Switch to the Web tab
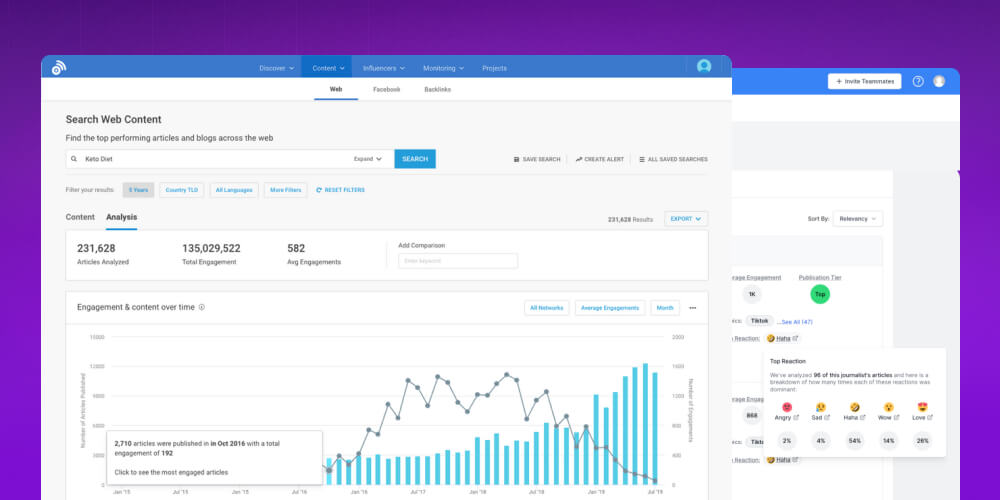 pyautogui.click(x=336, y=89)
